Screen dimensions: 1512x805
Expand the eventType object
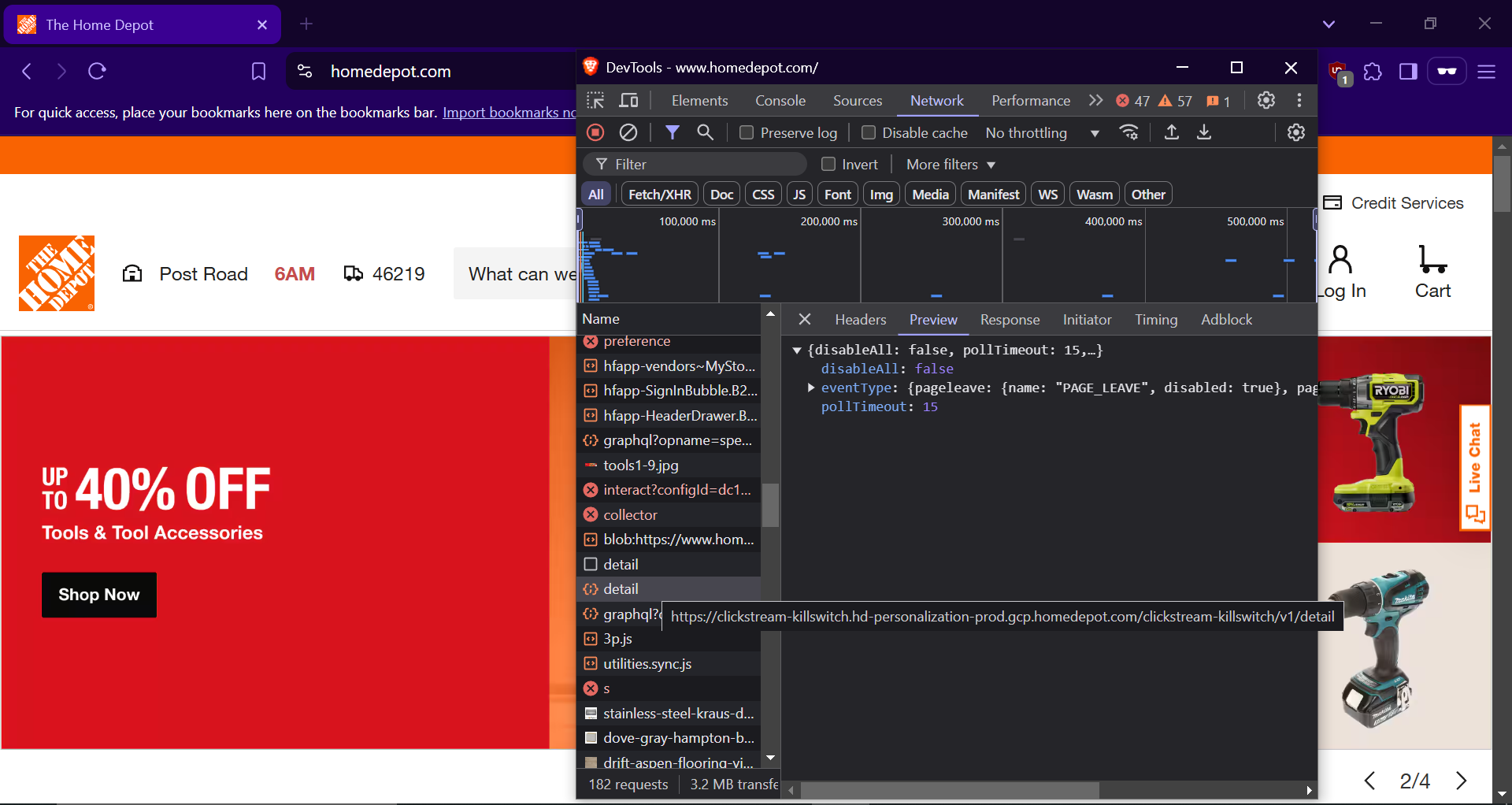pos(810,388)
